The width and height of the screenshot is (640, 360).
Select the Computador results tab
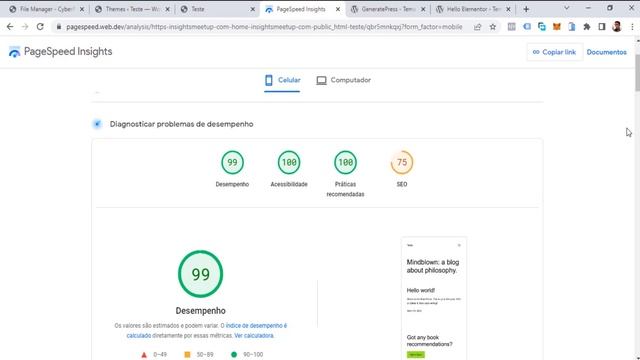(344, 80)
